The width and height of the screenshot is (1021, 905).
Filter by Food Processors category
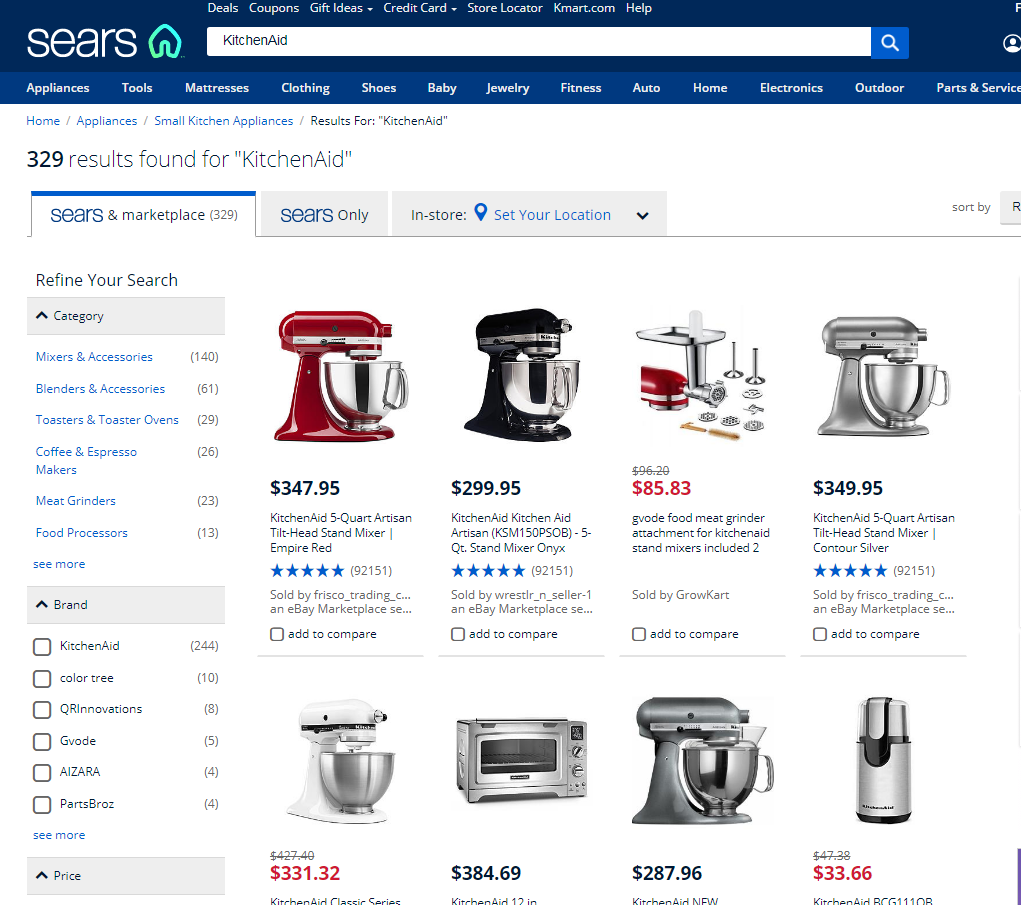tap(81, 533)
